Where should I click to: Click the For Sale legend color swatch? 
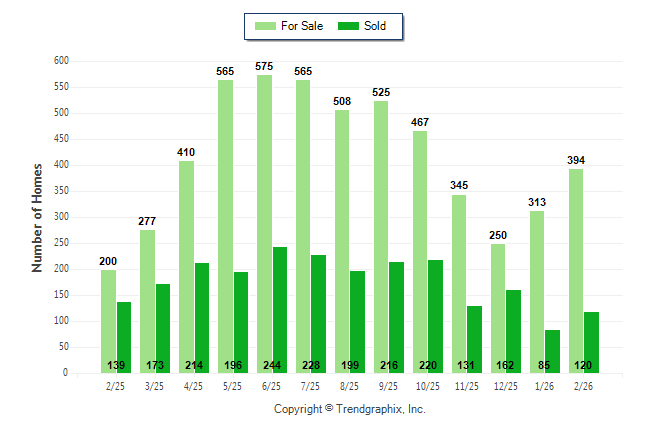coord(265,26)
